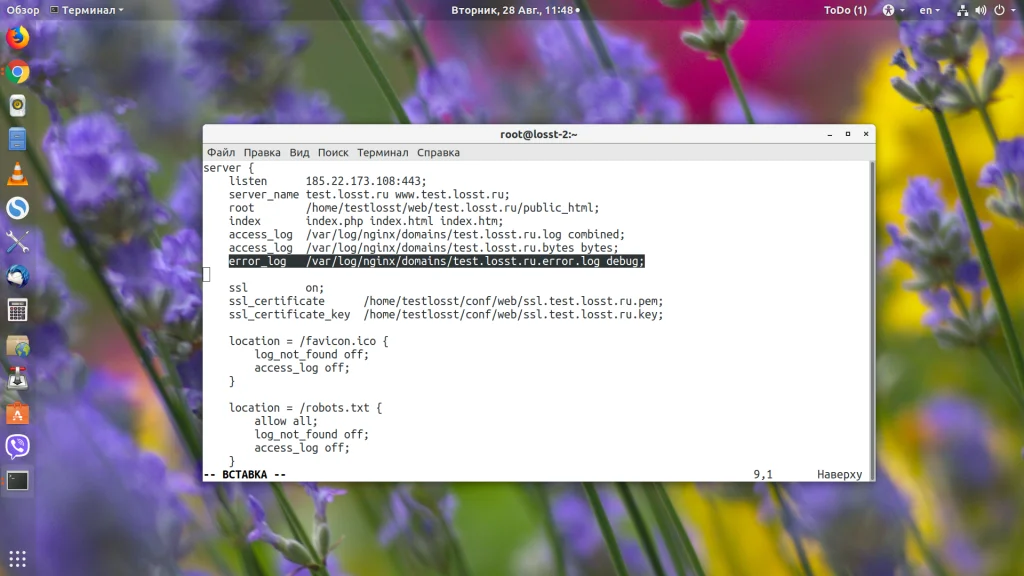Click the index.php index.html line
The width and height of the screenshot is (1024, 576).
click(366, 221)
